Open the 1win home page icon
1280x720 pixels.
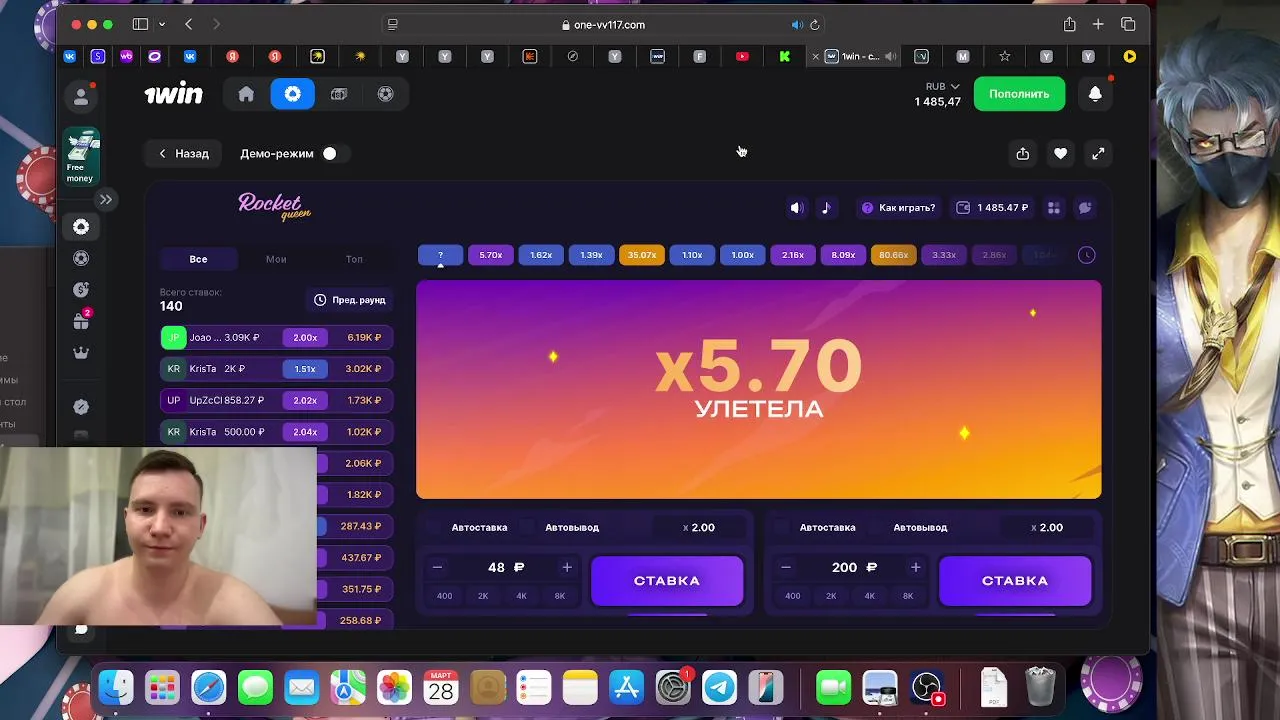[x=246, y=94]
